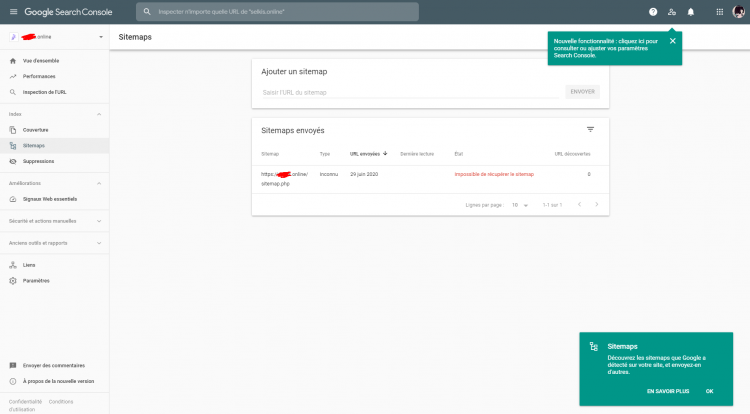This screenshot has height=414, width=750.
Task: Click EN SAVOIR PLUS in Sitemaps popup
Action: point(667,391)
